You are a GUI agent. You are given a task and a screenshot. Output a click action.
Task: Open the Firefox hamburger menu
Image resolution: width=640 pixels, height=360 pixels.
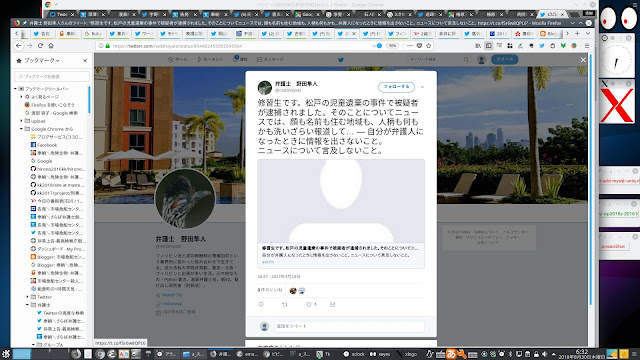tap(587, 46)
